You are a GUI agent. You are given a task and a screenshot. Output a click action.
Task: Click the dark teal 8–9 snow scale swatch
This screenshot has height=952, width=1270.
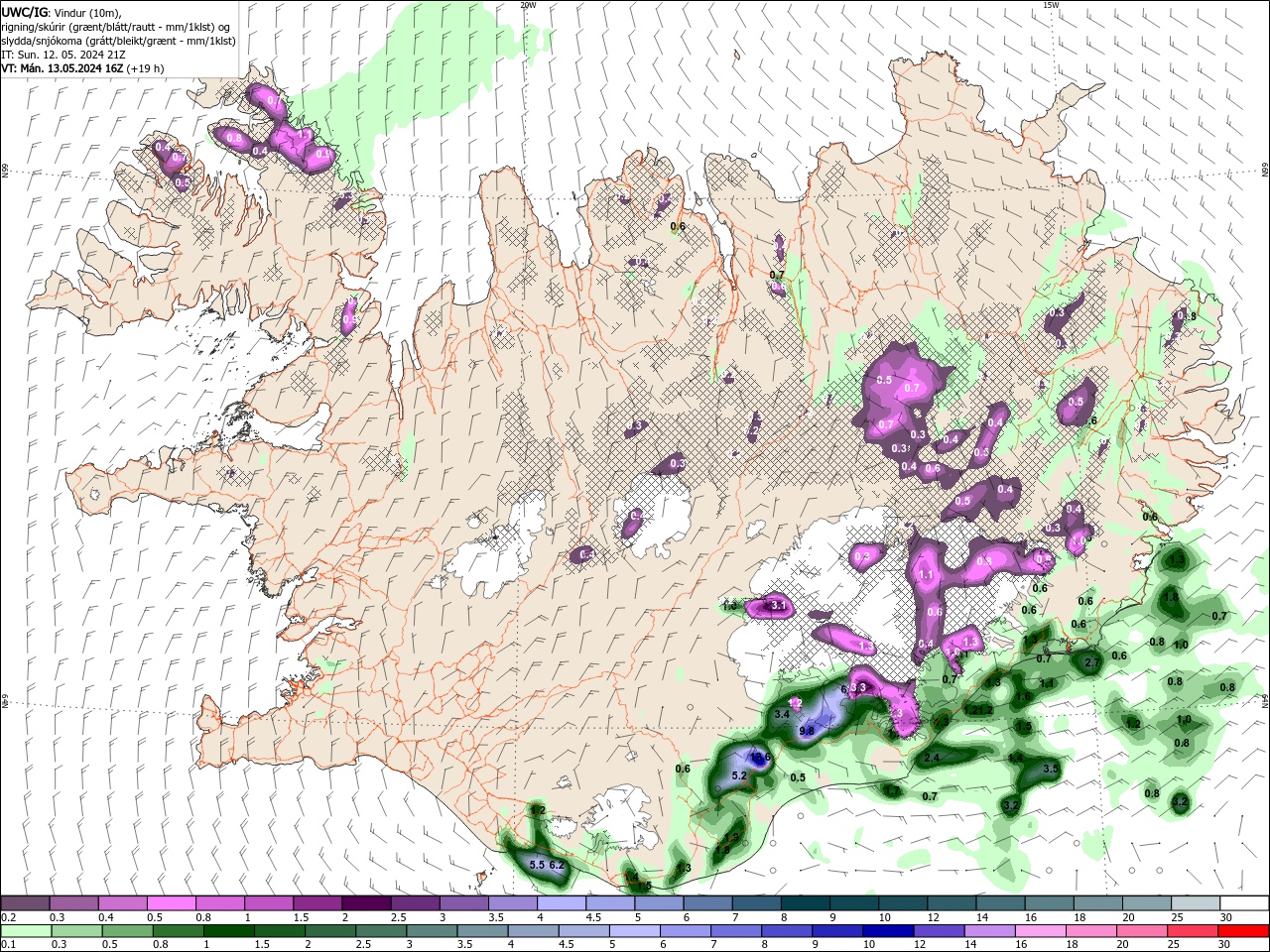pyautogui.click(x=805, y=903)
